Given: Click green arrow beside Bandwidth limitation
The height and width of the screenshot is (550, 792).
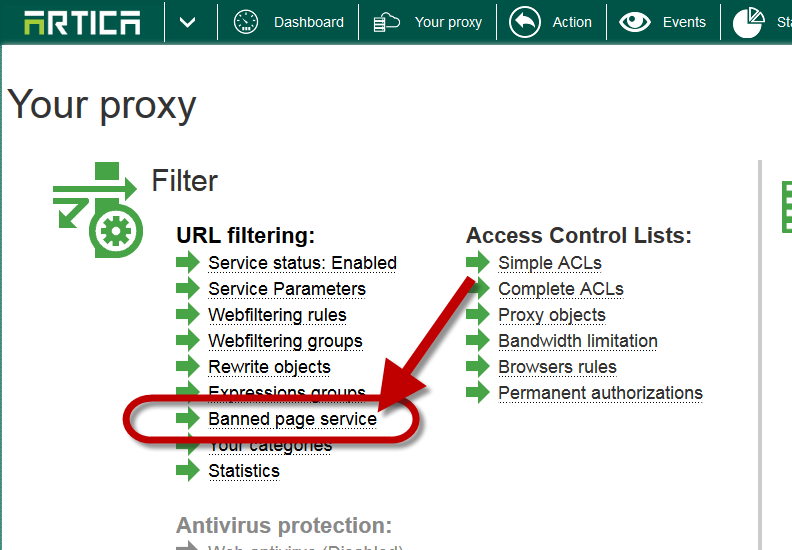Looking at the screenshot, I should (x=478, y=340).
